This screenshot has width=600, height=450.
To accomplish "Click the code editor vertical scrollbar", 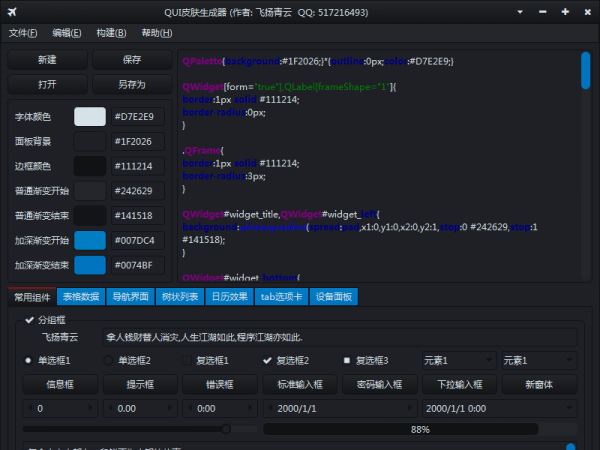I will coord(585,70).
